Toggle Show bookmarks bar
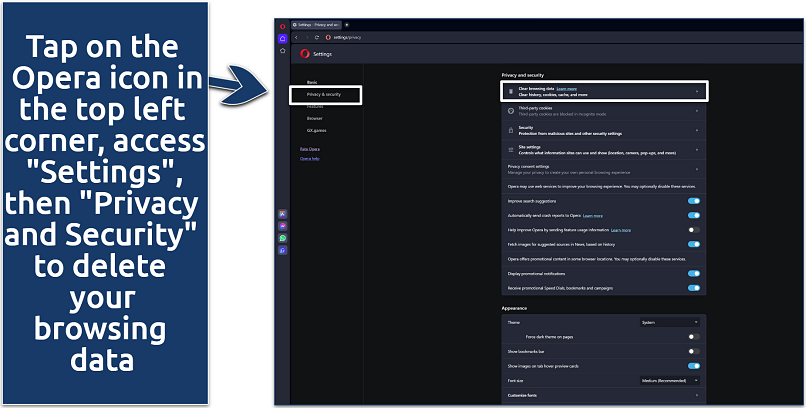Image resolution: width=806 pixels, height=408 pixels. [x=694, y=351]
